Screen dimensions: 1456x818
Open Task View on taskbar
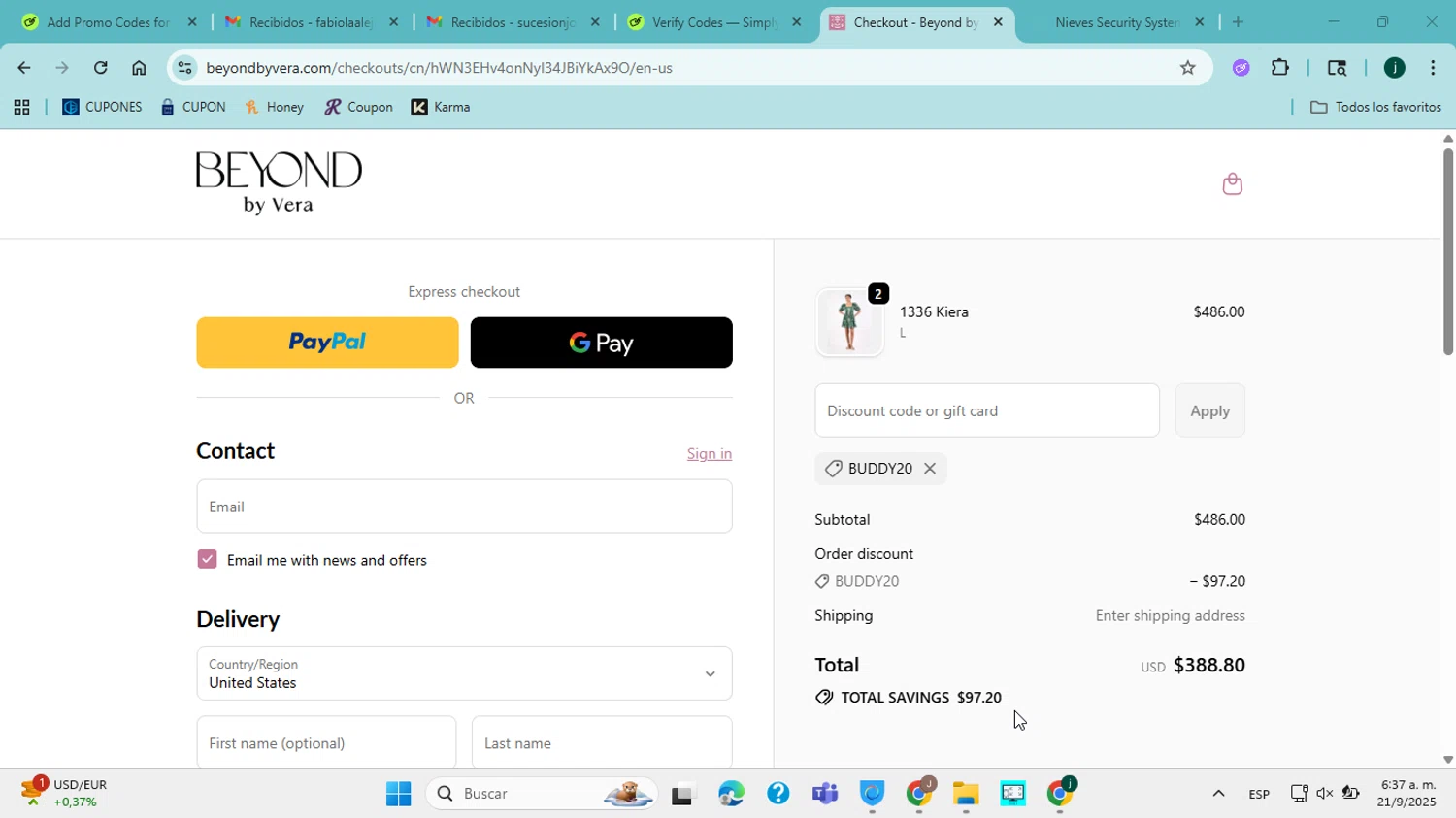[x=683, y=794]
